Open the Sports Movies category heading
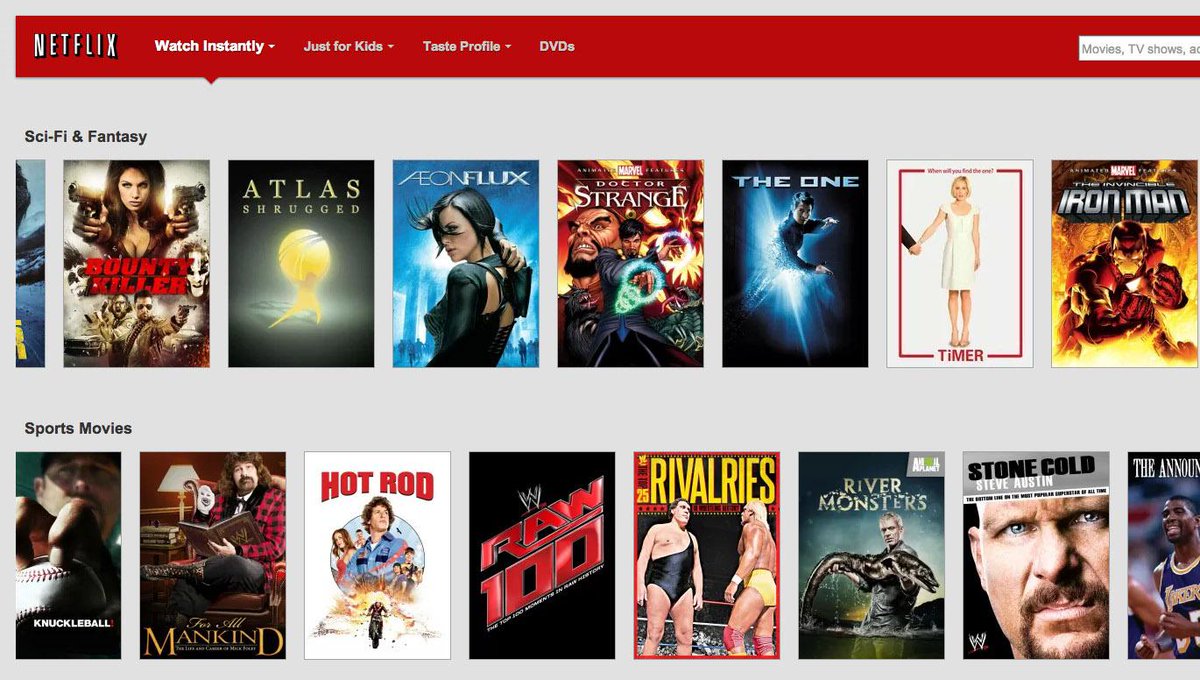The image size is (1200, 680). (x=78, y=428)
